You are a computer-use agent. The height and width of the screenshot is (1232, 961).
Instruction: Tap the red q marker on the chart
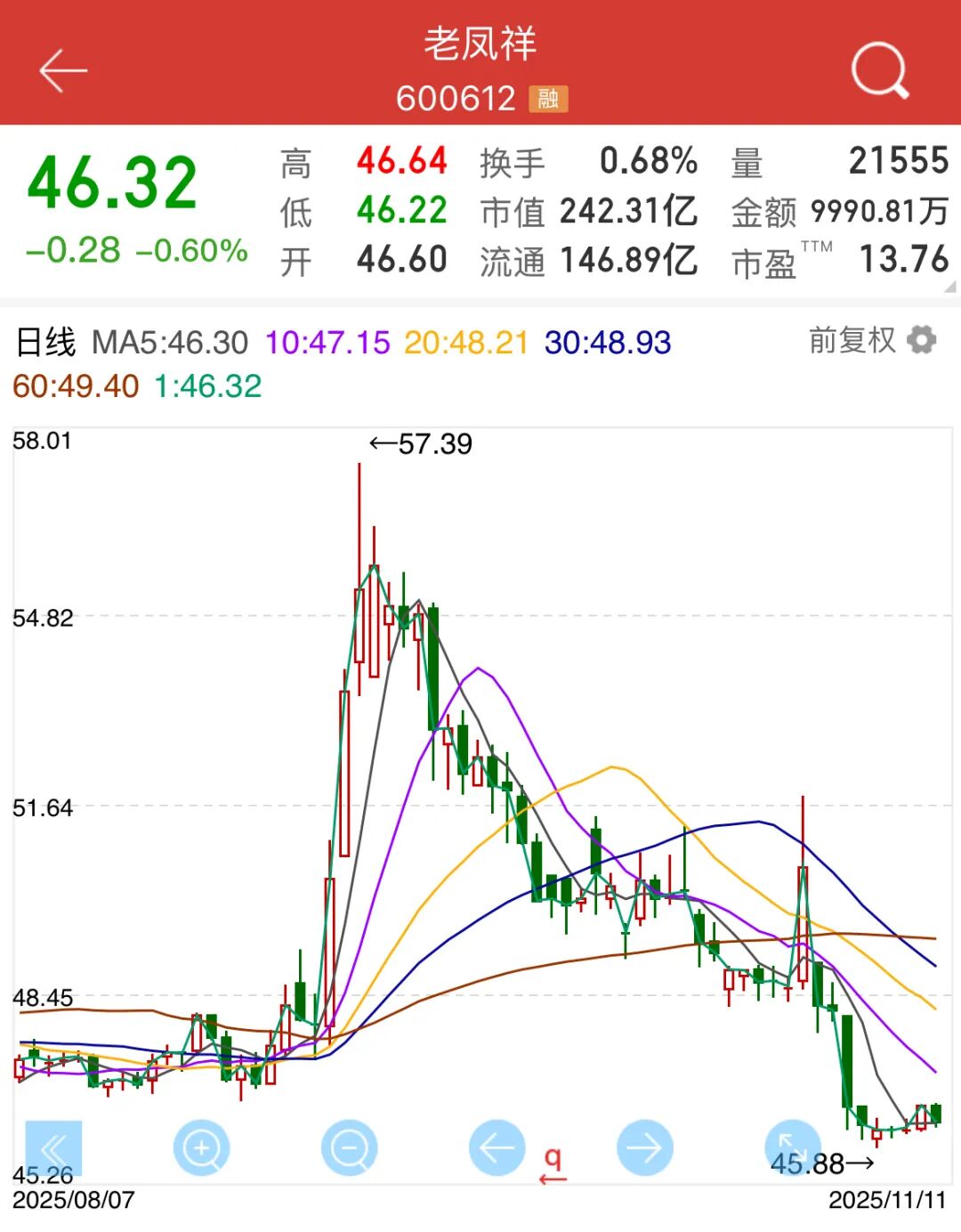click(553, 1160)
